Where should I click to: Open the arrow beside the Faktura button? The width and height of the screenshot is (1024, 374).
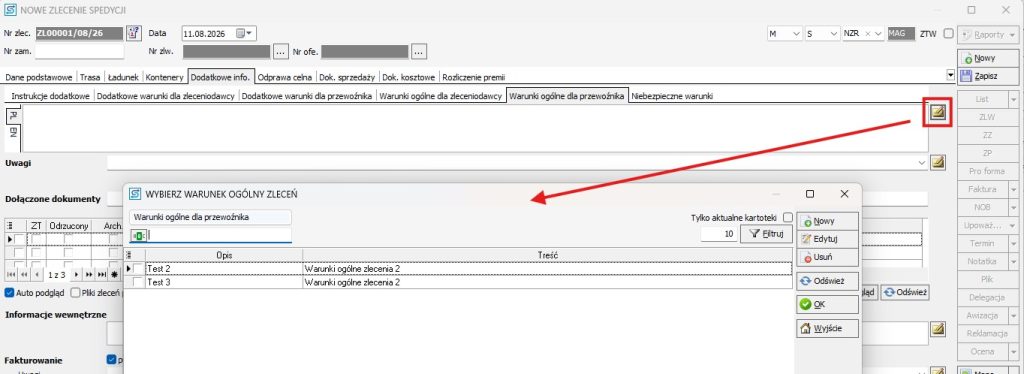tap(1014, 189)
